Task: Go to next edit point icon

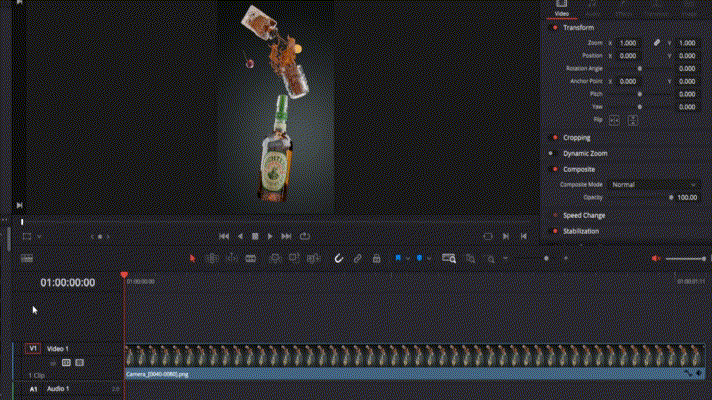Action: click(x=506, y=236)
